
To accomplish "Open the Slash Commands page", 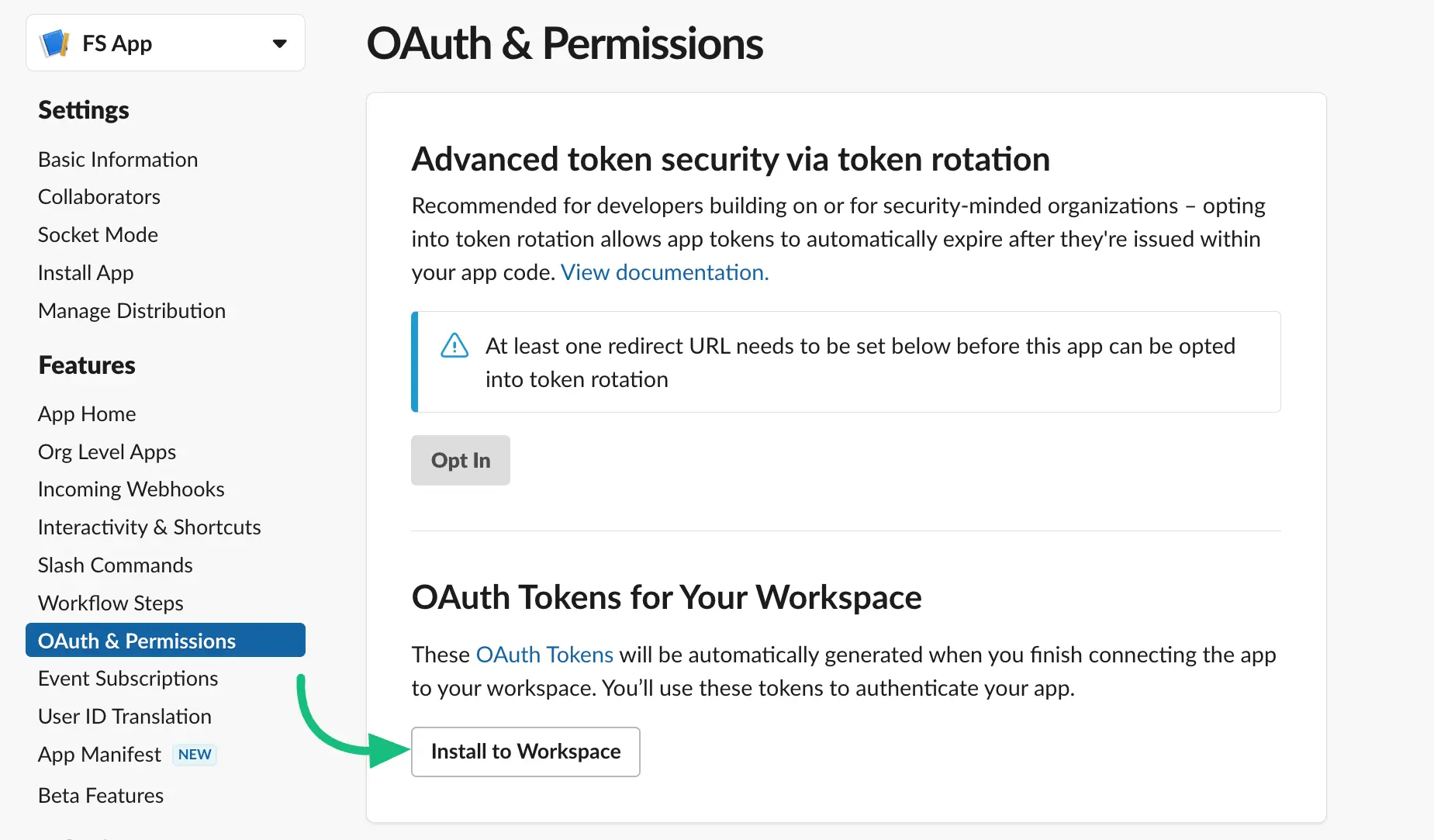I will (115, 565).
